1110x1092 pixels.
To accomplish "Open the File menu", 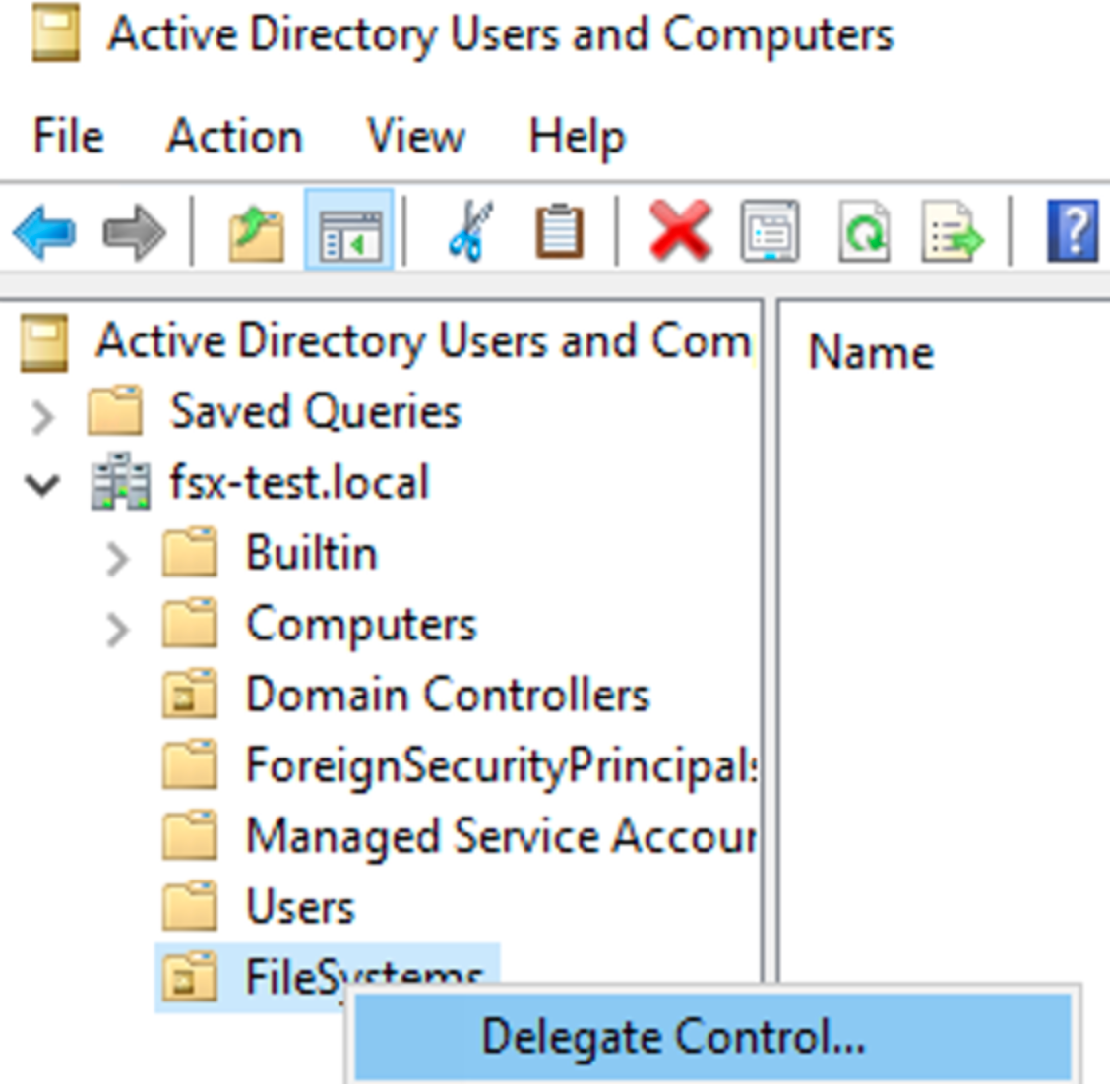I will (69, 136).
